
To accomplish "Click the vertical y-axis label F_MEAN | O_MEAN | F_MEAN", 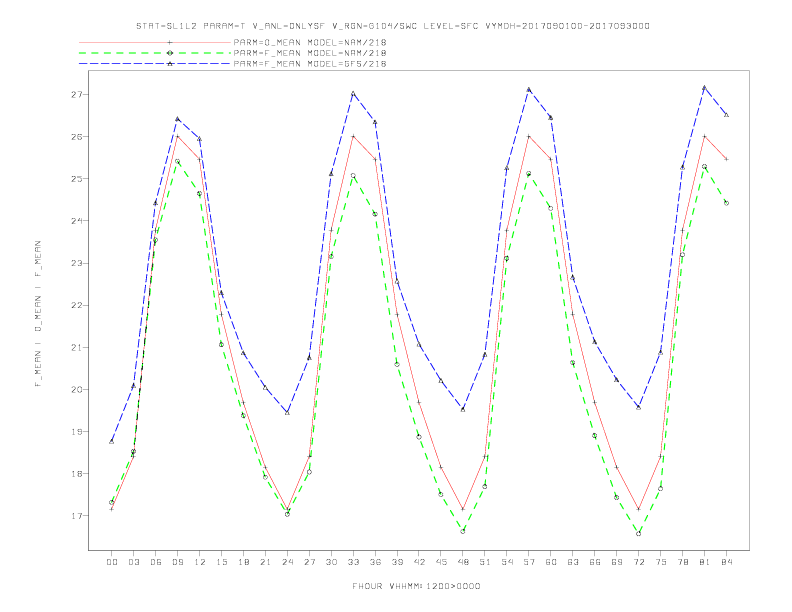I will click(38, 314).
